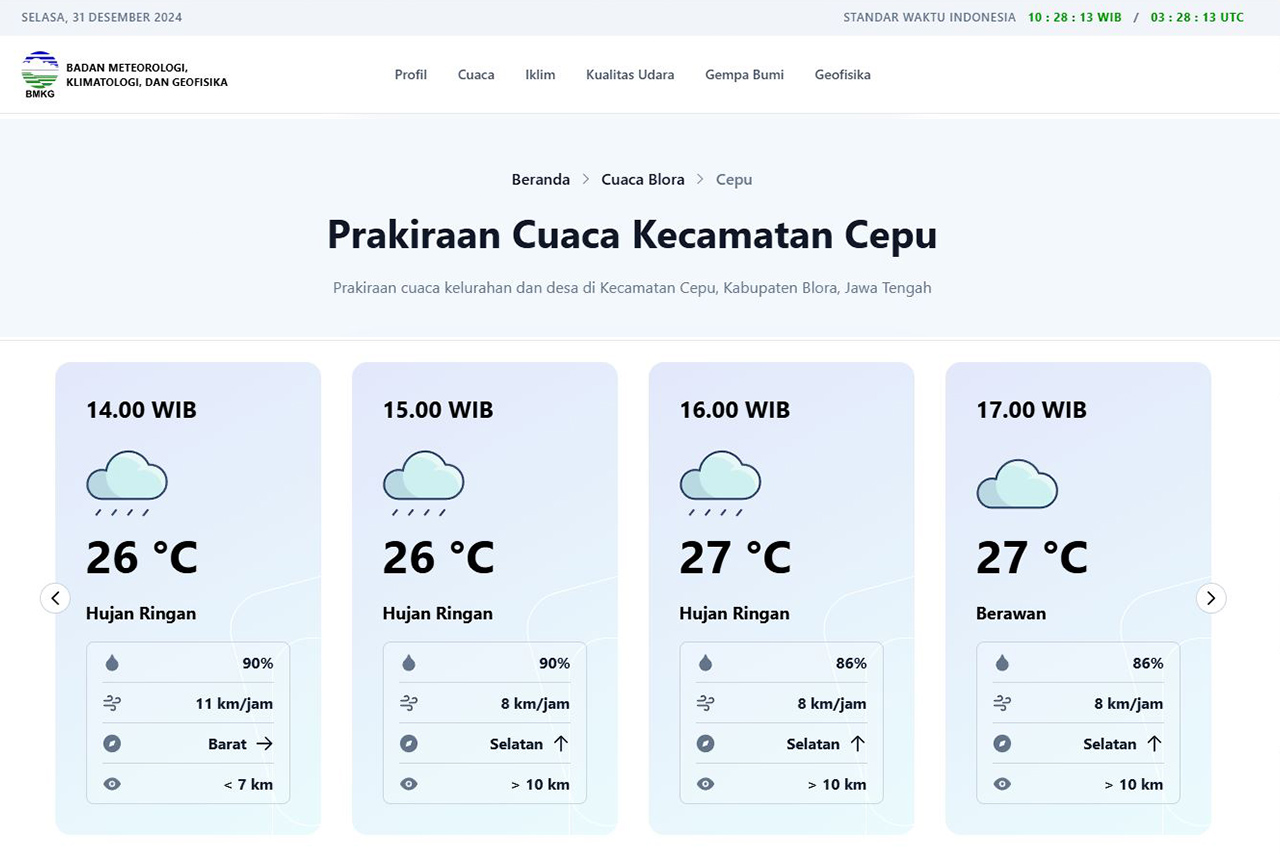Click visibility eye icon in 14.00 WIB card
The image size is (1280, 854).
point(112,784)
